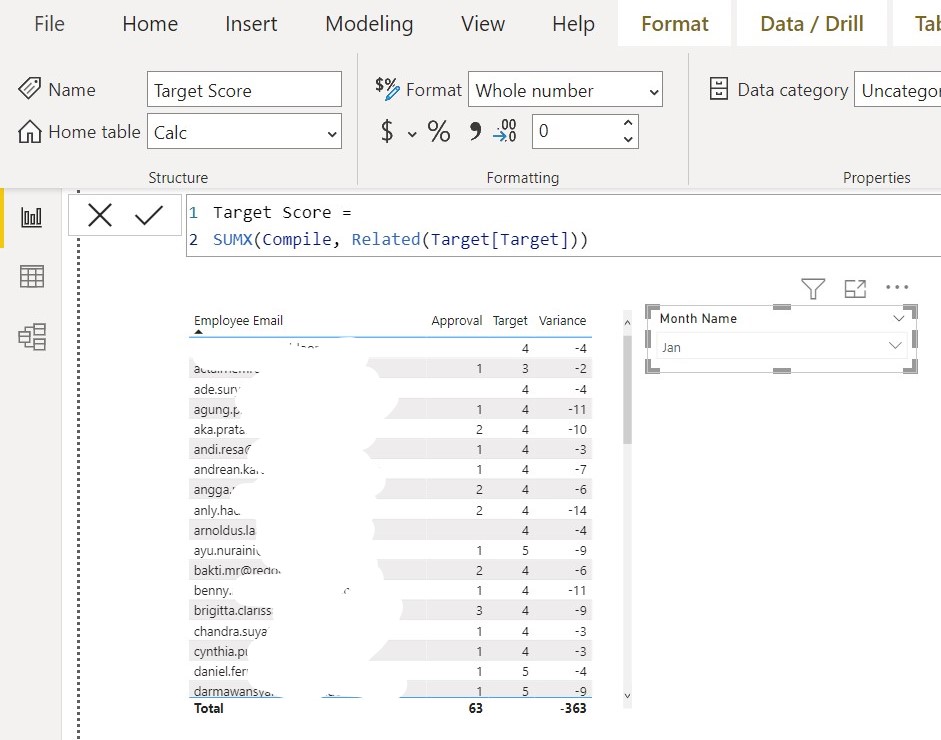This screenshot has width=941, height=740.
Task: Sort by Employee Email column header
Action: tap(238, 320)
